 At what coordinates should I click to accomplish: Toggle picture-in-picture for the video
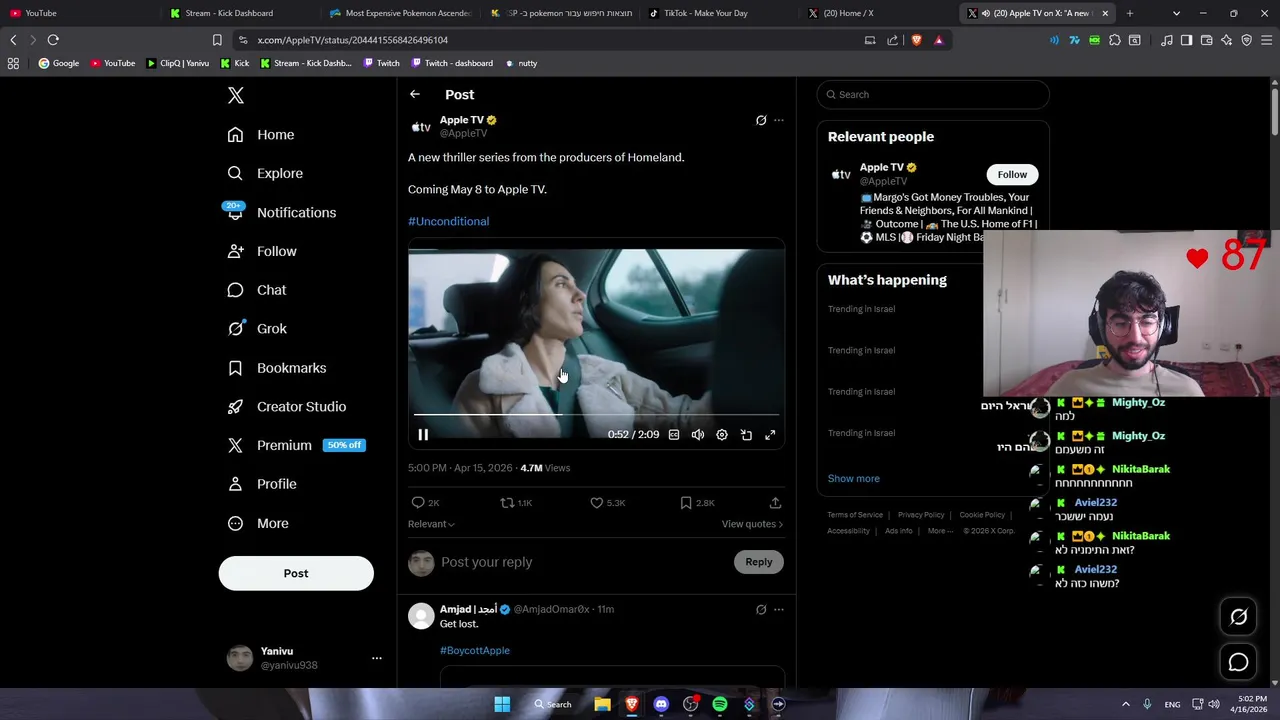click(x=746, y=435)
